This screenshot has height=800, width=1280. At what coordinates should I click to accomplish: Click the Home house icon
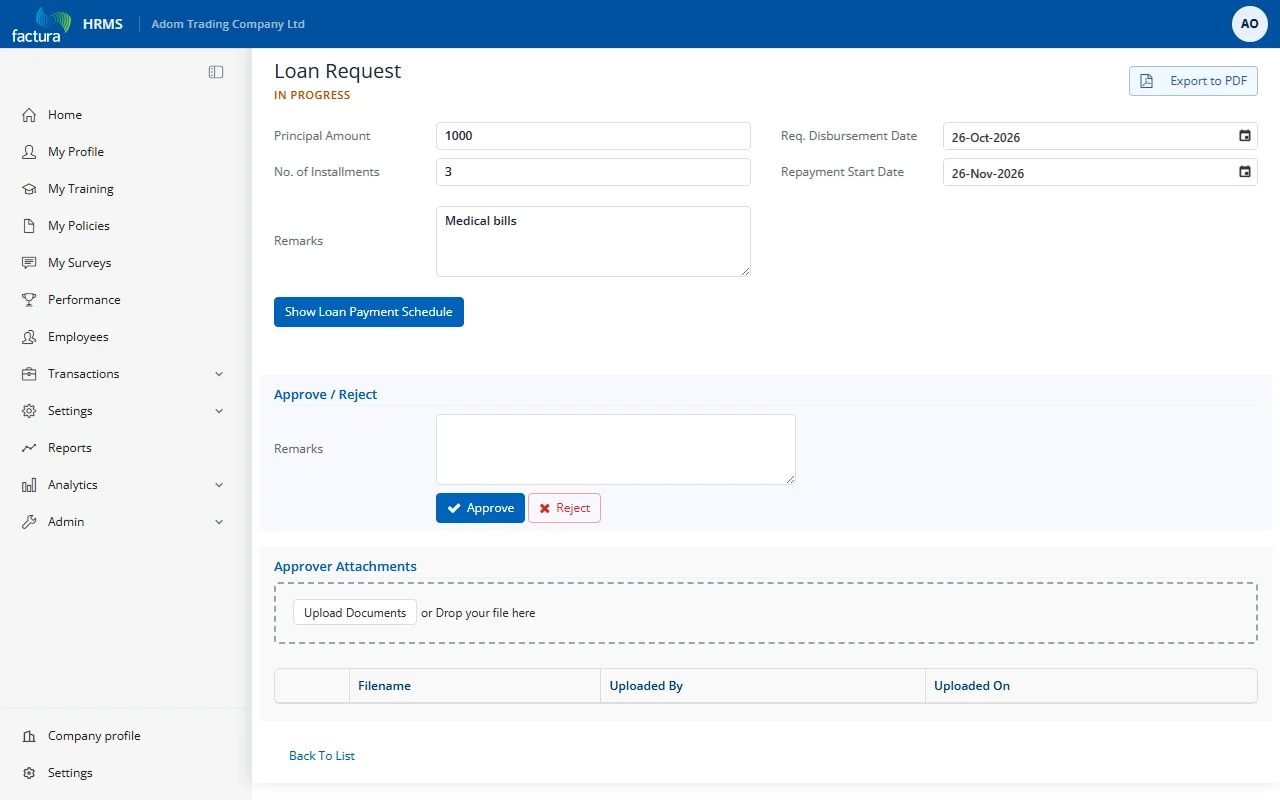29,115
